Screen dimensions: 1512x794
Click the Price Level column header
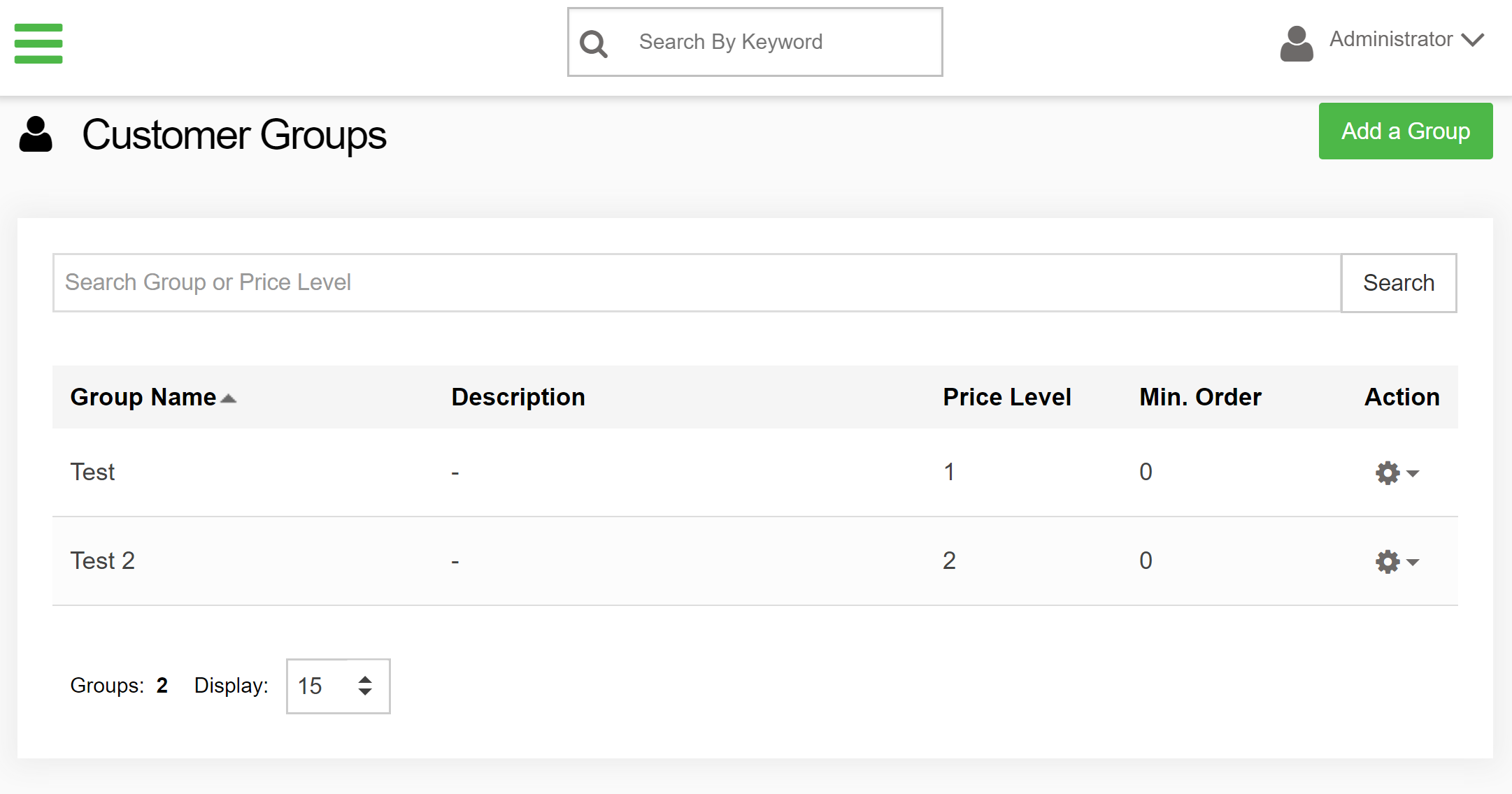1007,396
